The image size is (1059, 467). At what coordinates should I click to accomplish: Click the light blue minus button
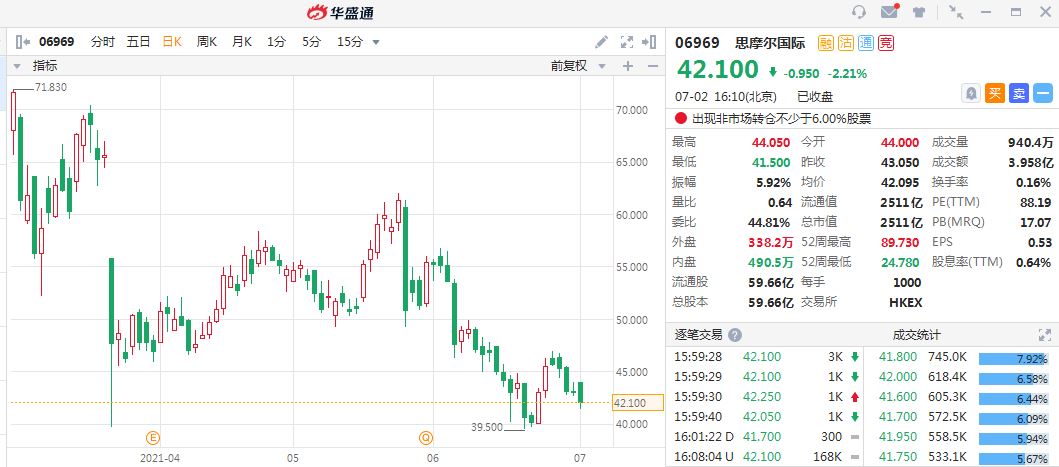[1043, 94]
